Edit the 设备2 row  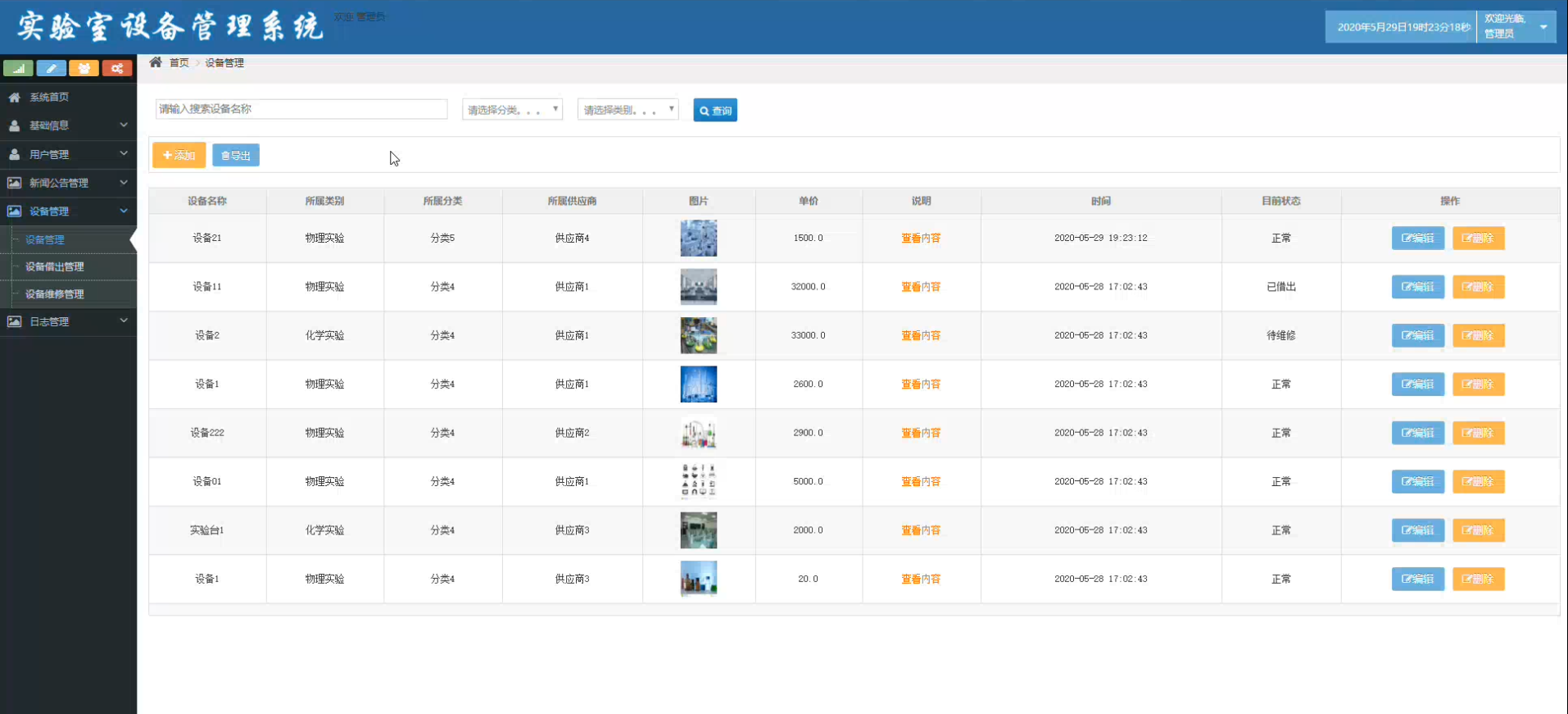(1417, 335)
